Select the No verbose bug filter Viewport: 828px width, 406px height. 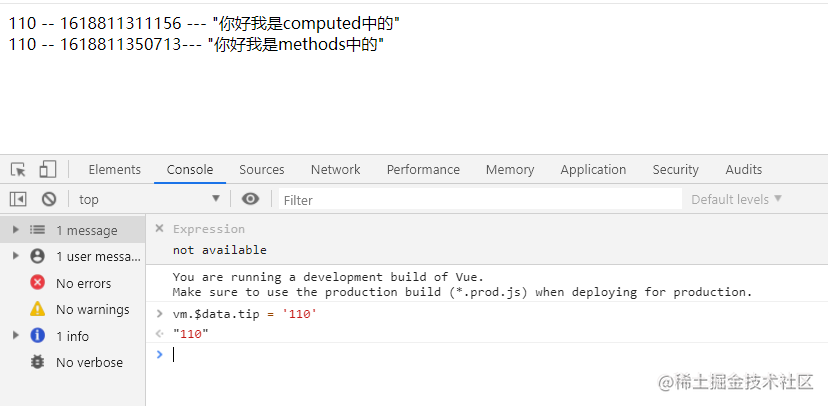77,362
